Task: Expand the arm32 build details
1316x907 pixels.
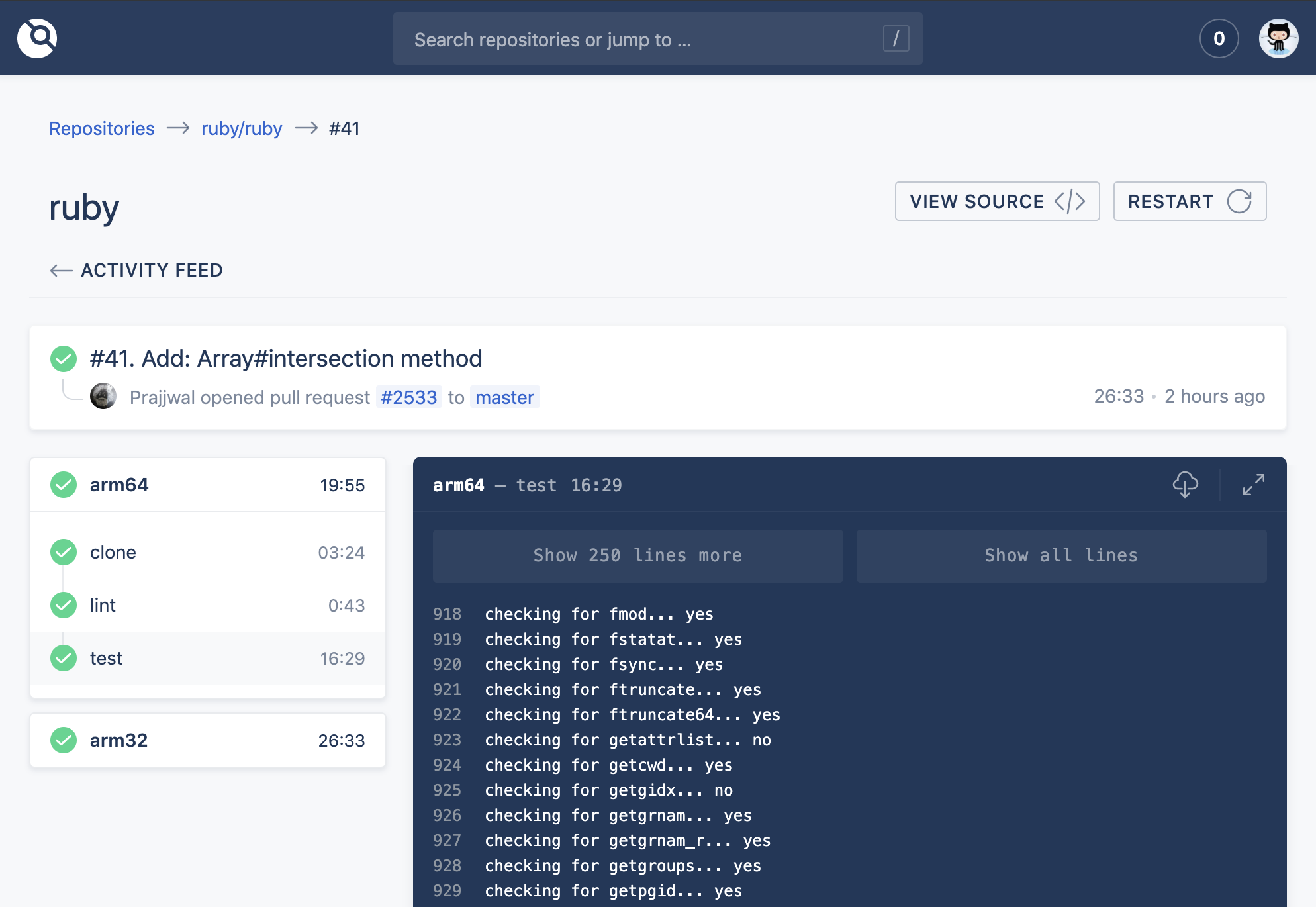Action: tap(207, 739)
